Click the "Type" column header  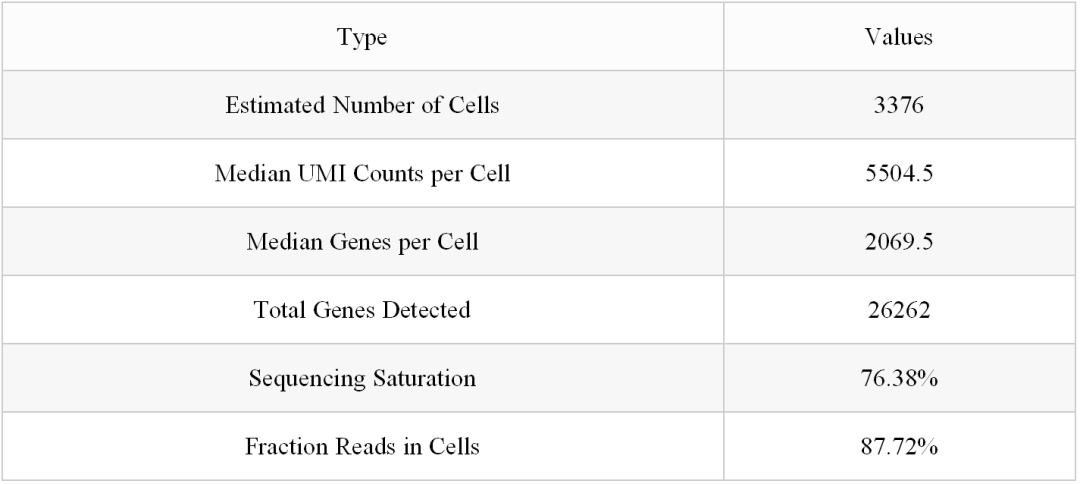click(x=362, y=37)
